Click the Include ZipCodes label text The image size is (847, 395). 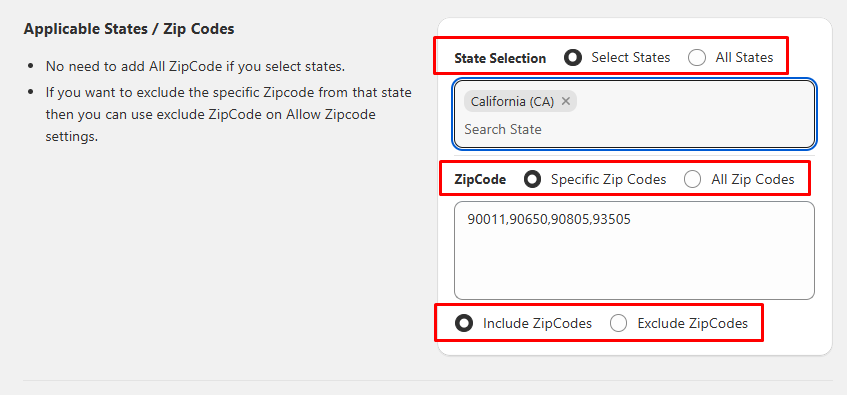(x=537, y=323)
